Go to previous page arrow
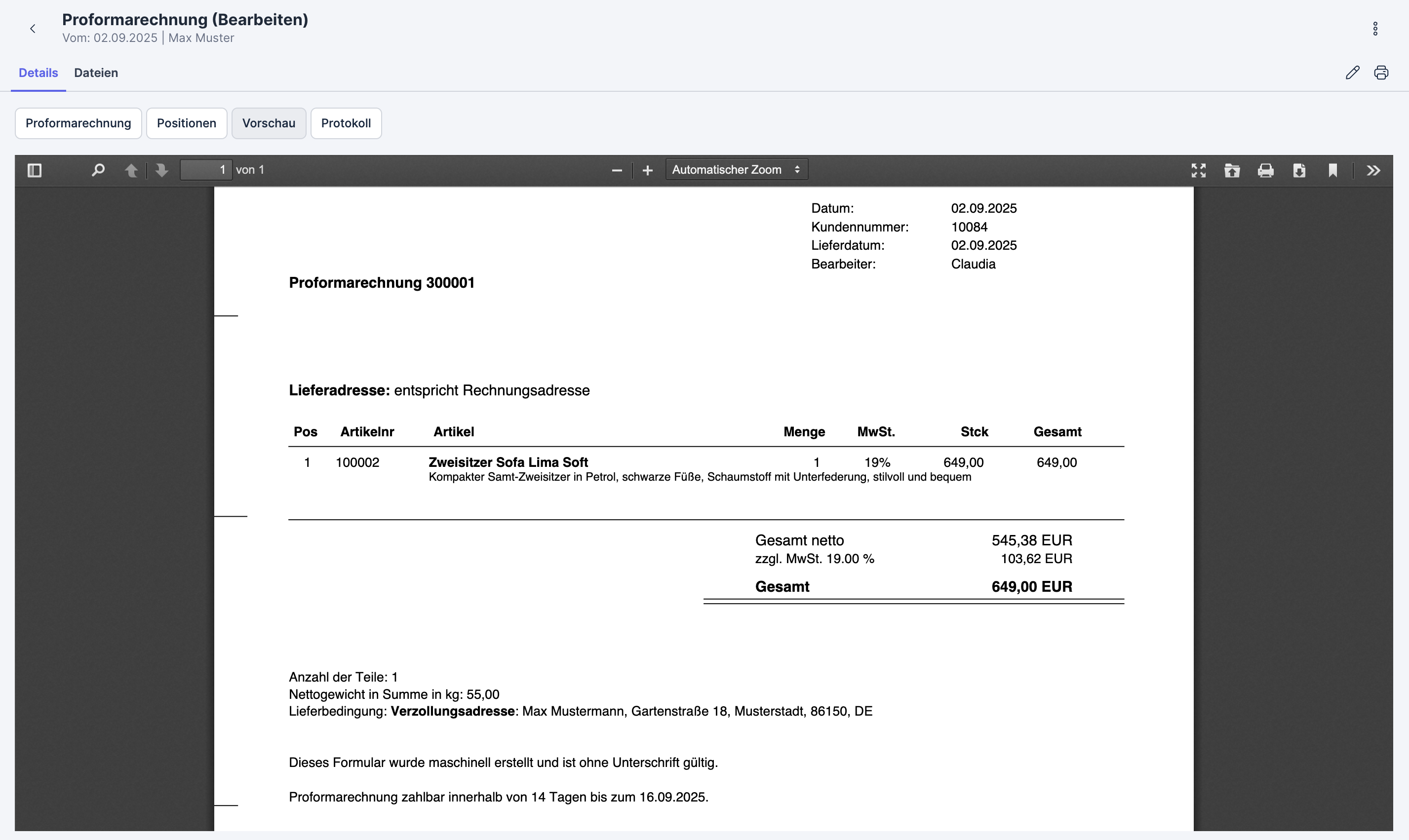Screen dimensions: 1409x840 (x=131, y=170)
